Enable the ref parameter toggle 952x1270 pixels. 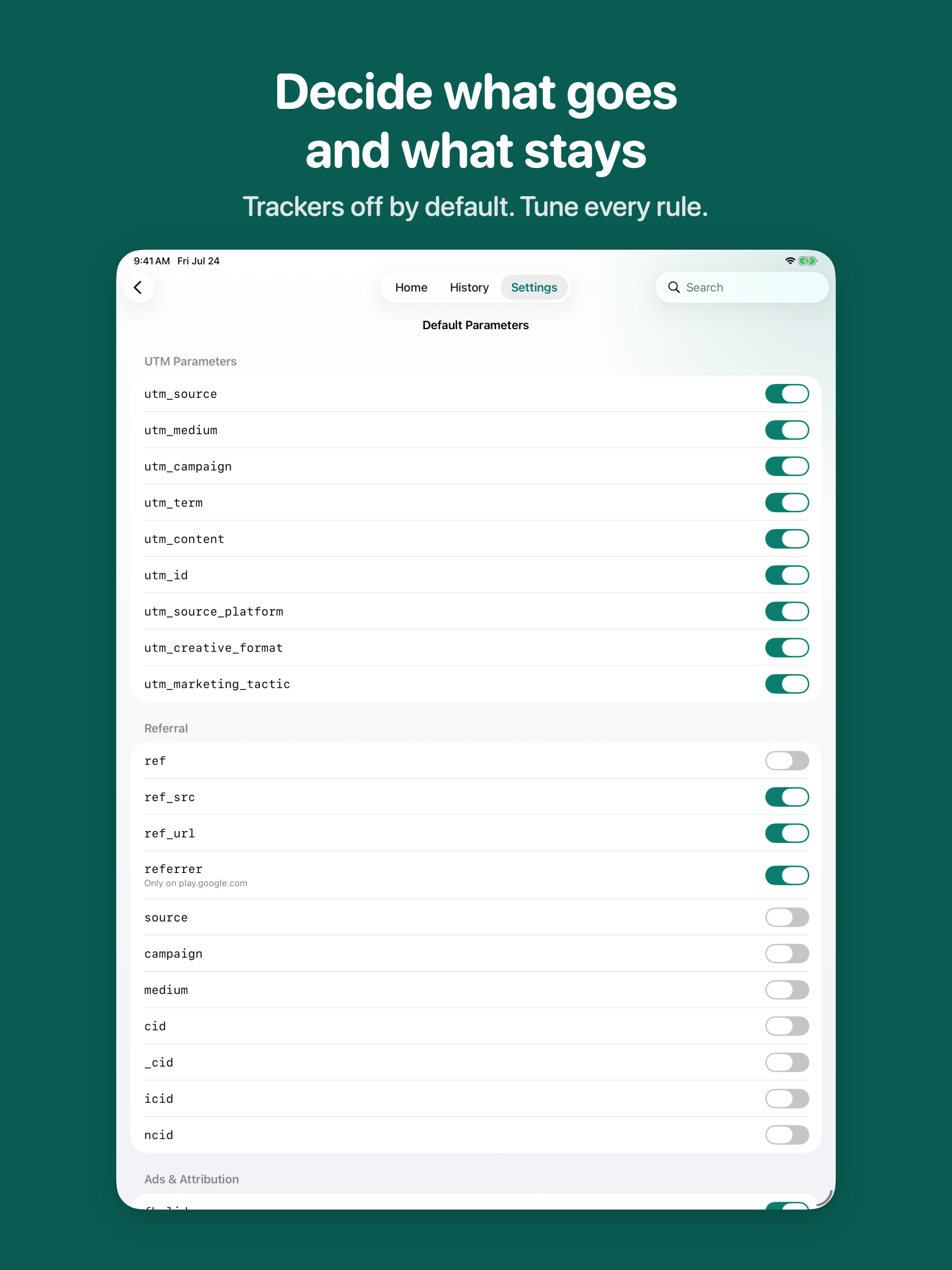click(787, 761)
